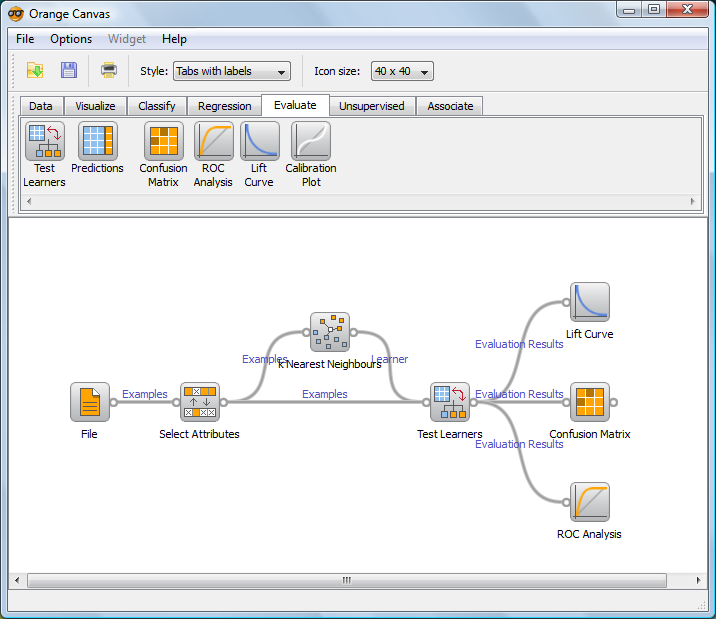Image resolution: width=716 pixels, height=619 pixels.
Task: Click canvas horizontal scrollbar right arrow
Action: pyautogui.click(x=698, y=580)
